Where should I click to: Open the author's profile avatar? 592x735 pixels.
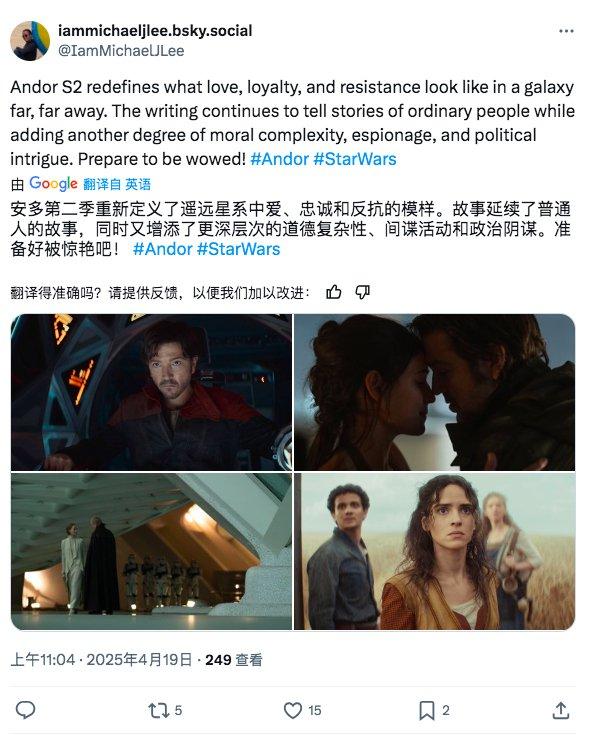click(30, 41)
